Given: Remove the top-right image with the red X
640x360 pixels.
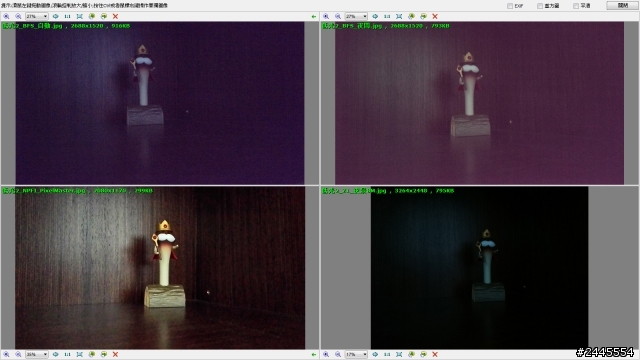Looking at the screenshot, I should click(435, 16).
